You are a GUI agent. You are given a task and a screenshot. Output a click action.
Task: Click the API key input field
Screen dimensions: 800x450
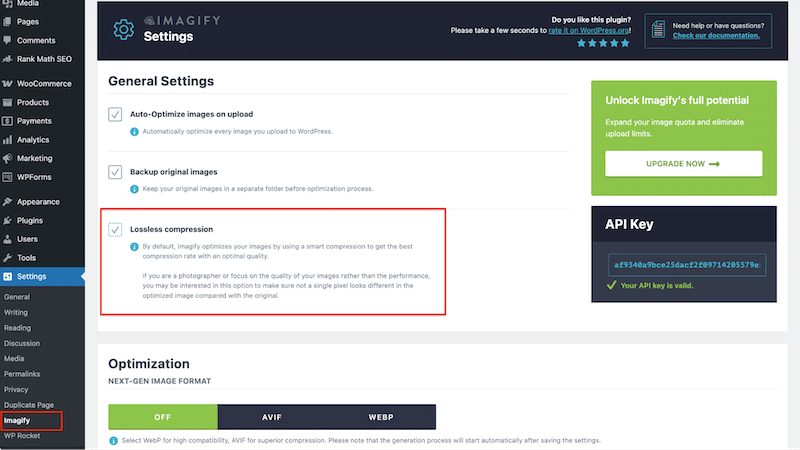(x=687, y=265)
